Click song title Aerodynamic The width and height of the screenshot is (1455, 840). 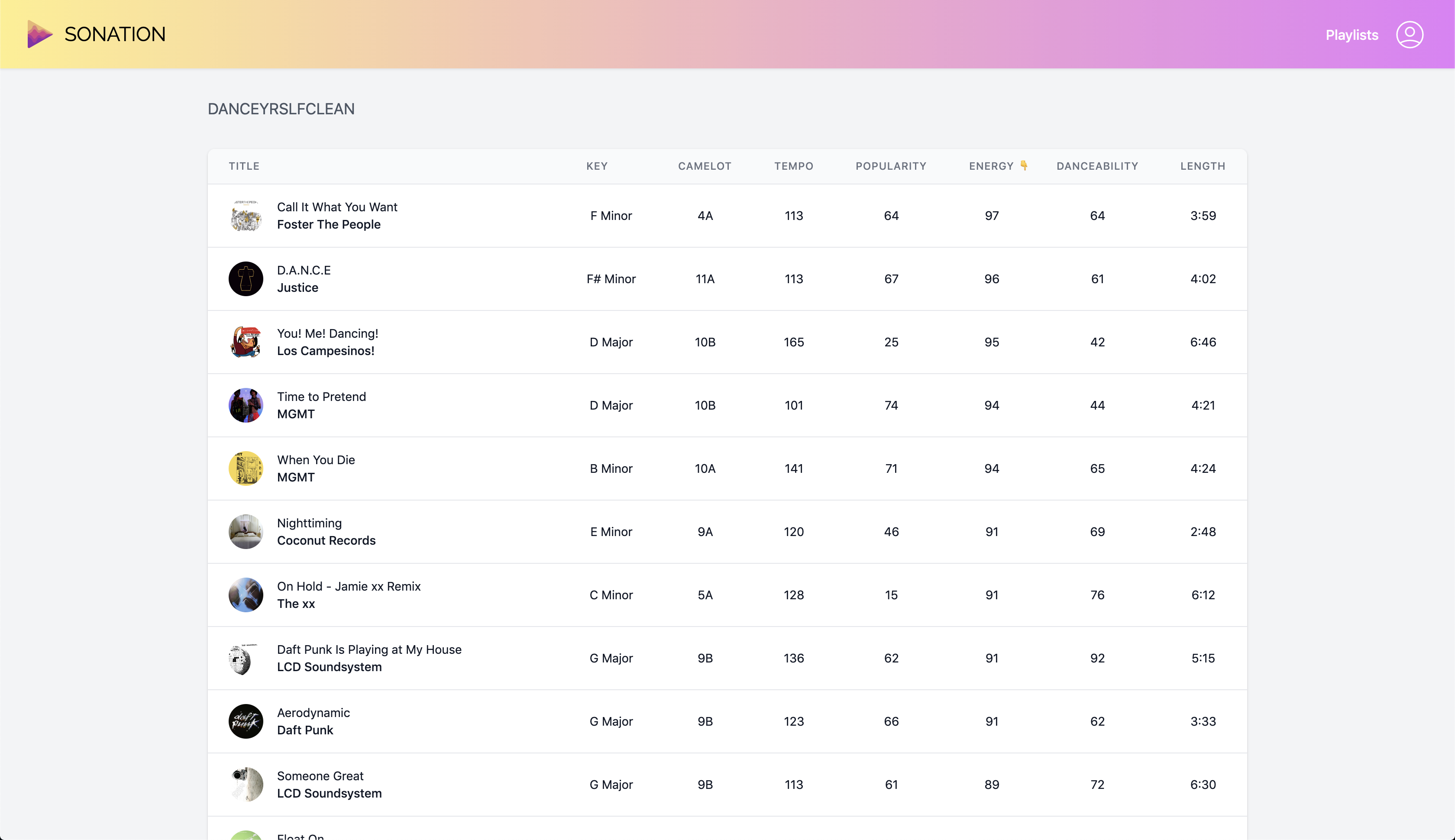[313, 713]
